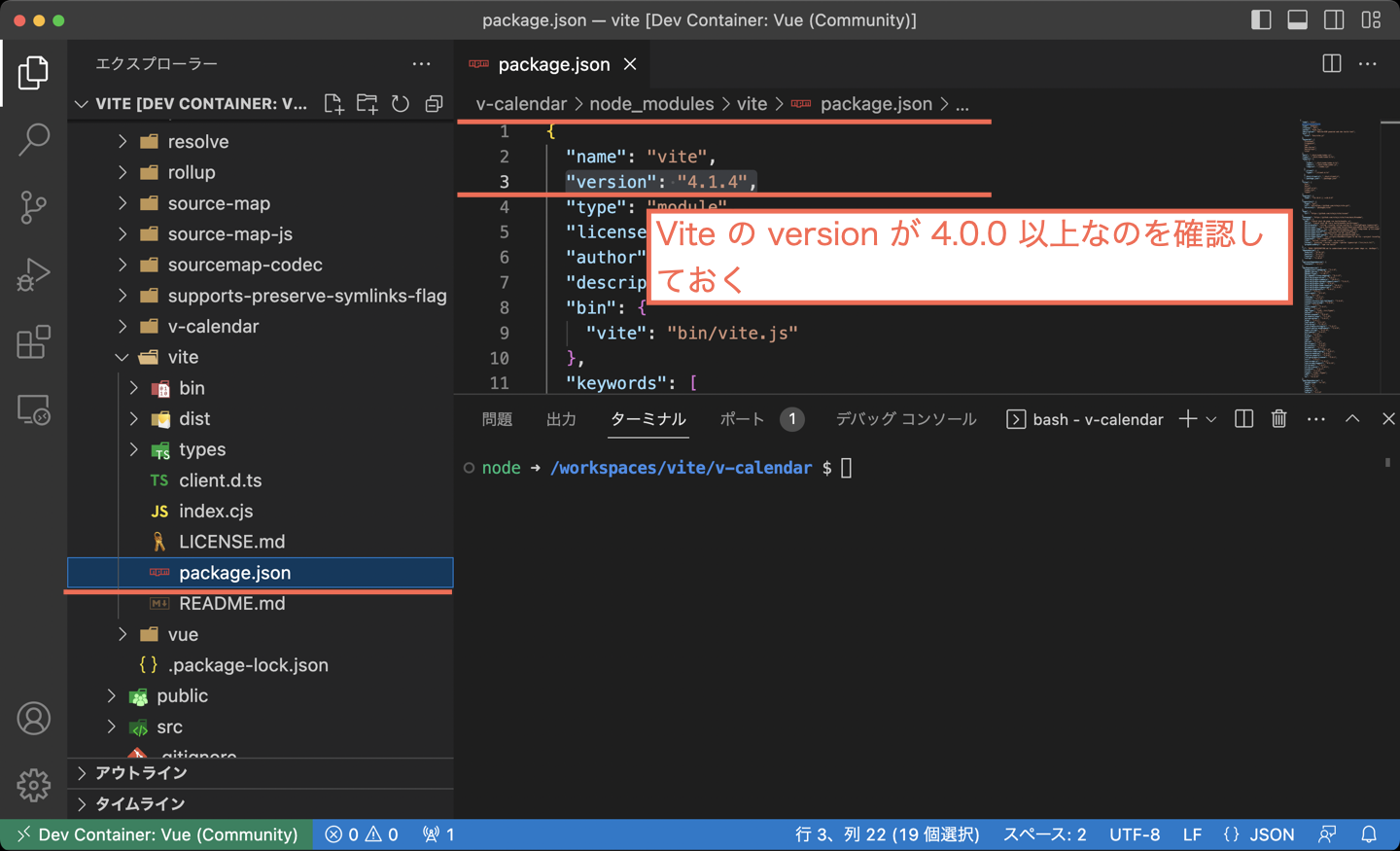Click node_modules in the breadcrumb

click(651, 104)
